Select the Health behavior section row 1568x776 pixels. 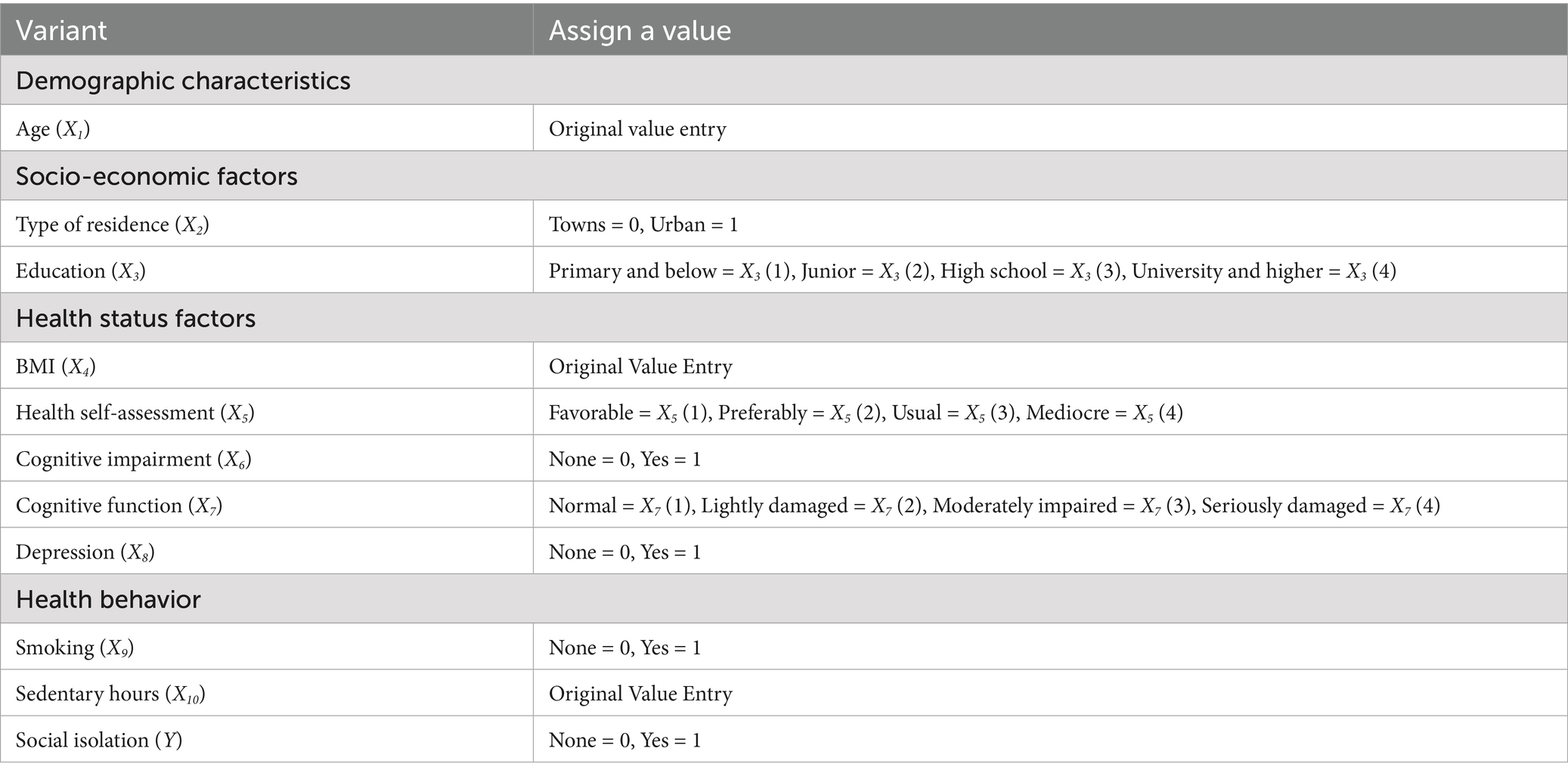coord(784,599)
